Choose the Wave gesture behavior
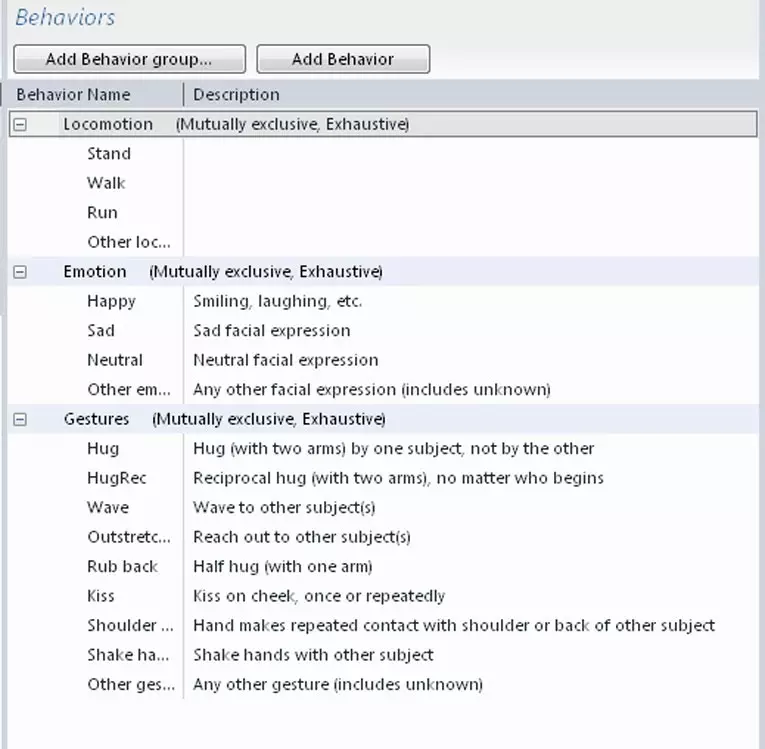 (x=108, y=507)
